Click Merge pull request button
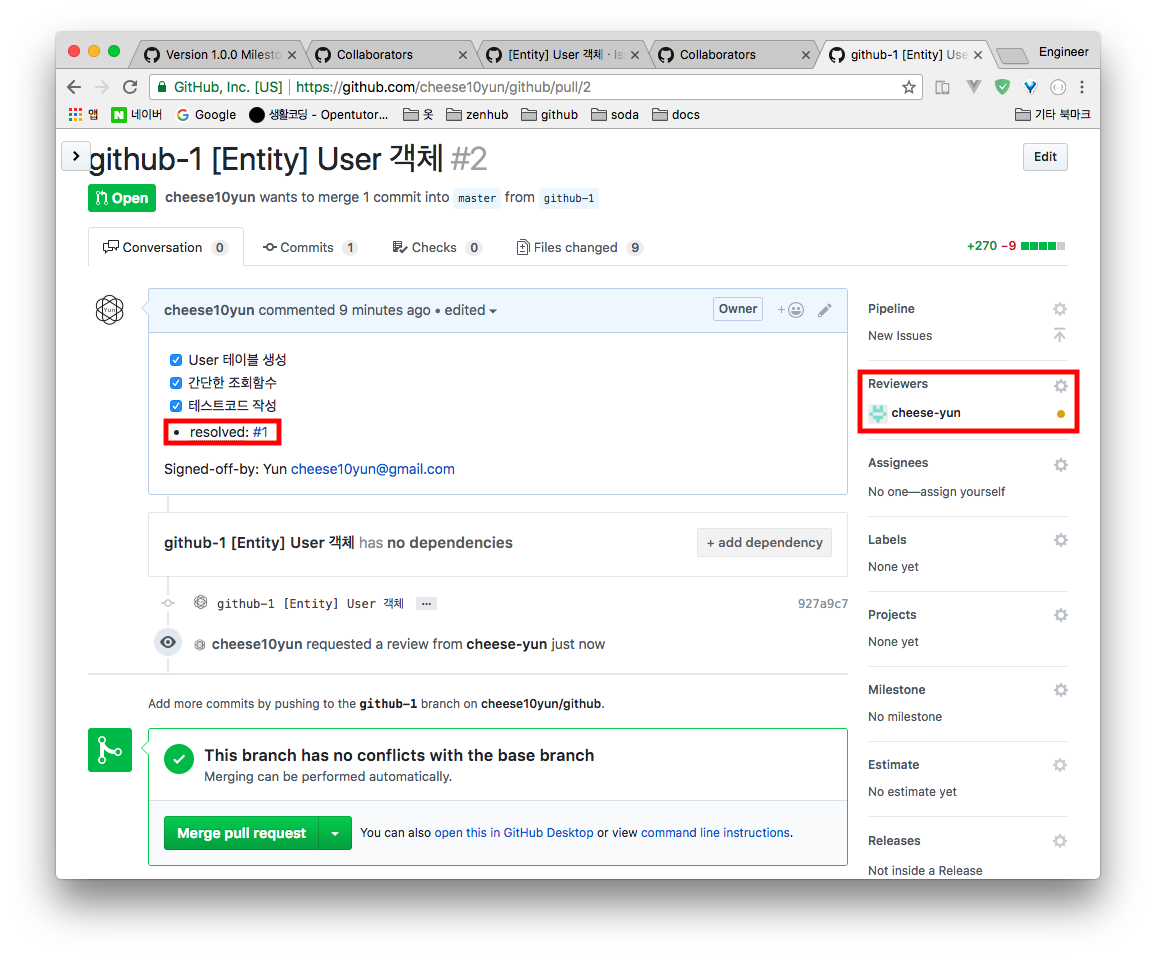This screenshot has height=959, width=1156. [x=241, y=833]
